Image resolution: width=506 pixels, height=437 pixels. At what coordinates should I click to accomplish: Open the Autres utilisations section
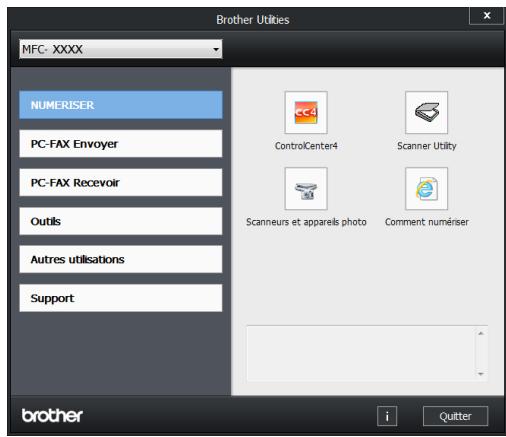tap(121, 259)
